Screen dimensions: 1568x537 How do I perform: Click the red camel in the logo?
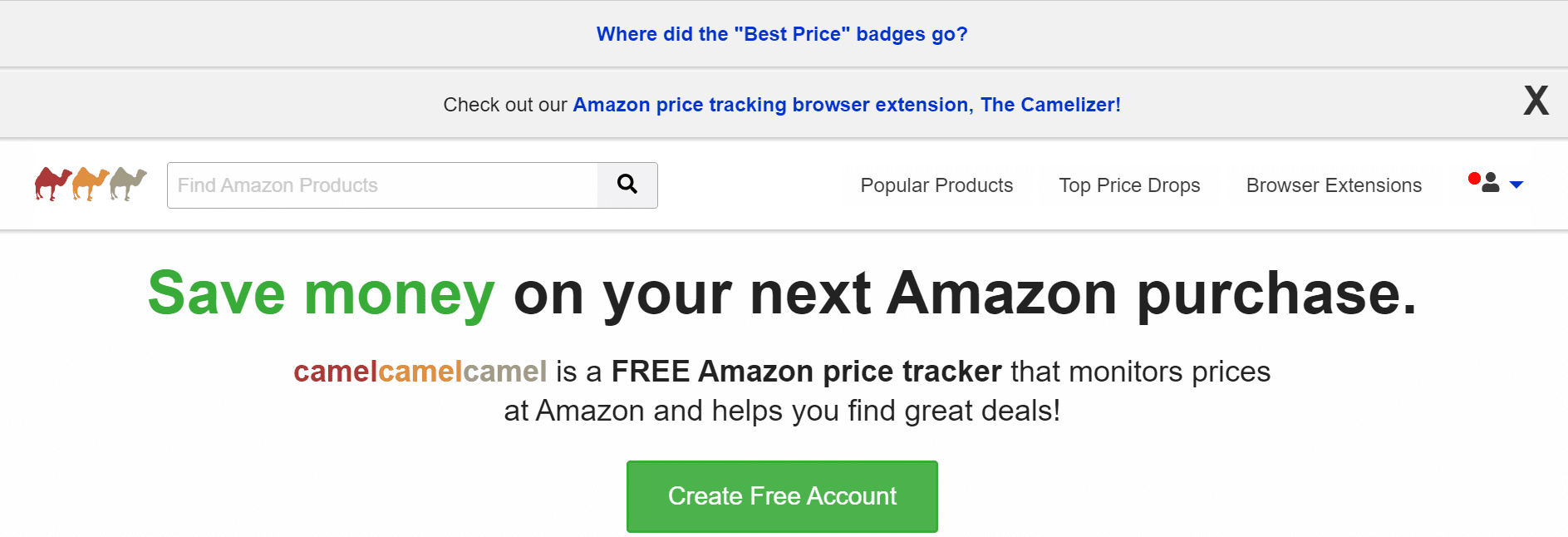coord(52,184)
